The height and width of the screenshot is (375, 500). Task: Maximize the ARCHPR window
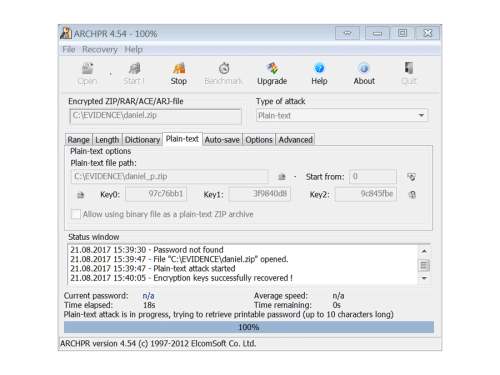click(402, 33)
